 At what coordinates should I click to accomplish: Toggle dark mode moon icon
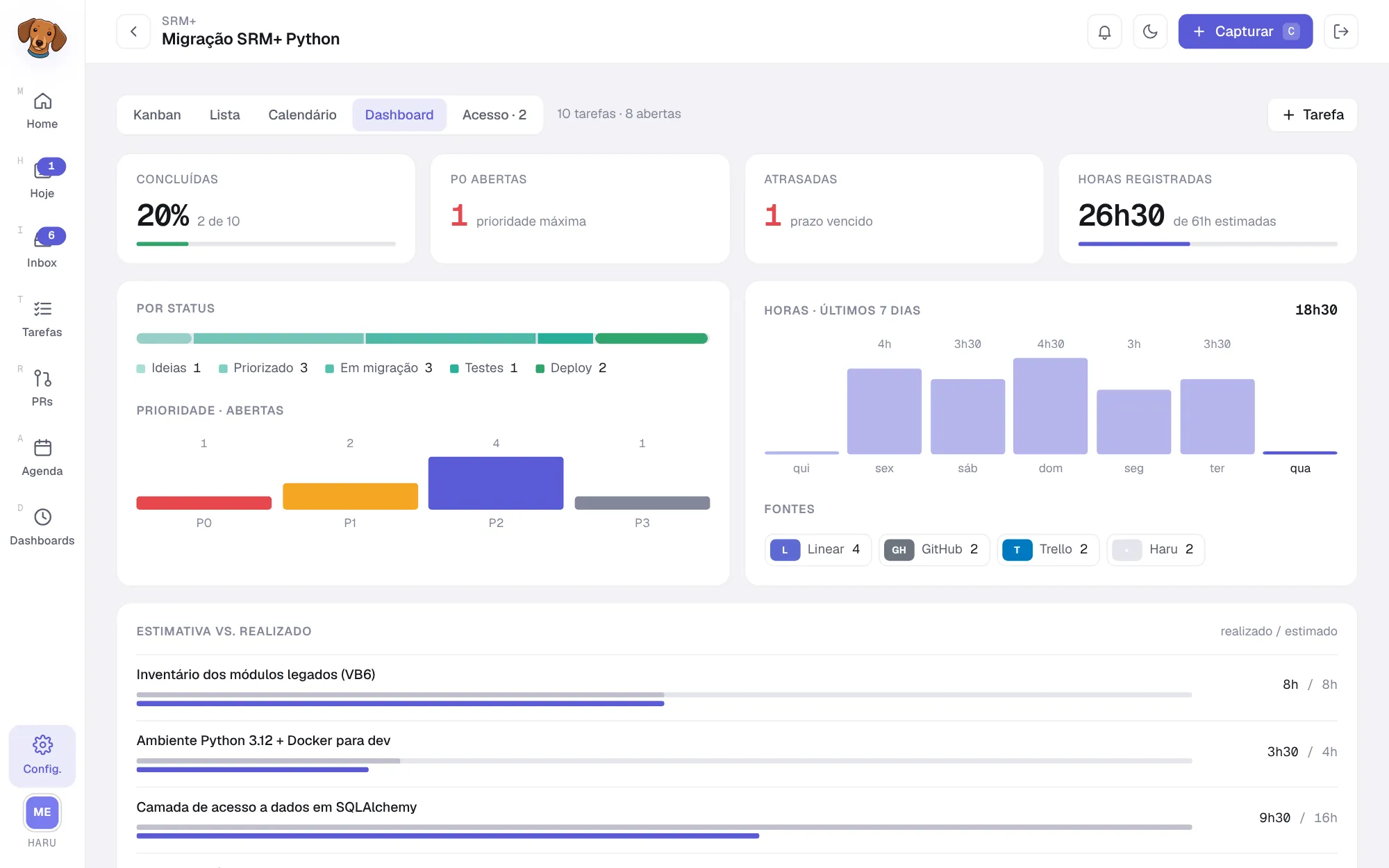tap(1150, 31)
